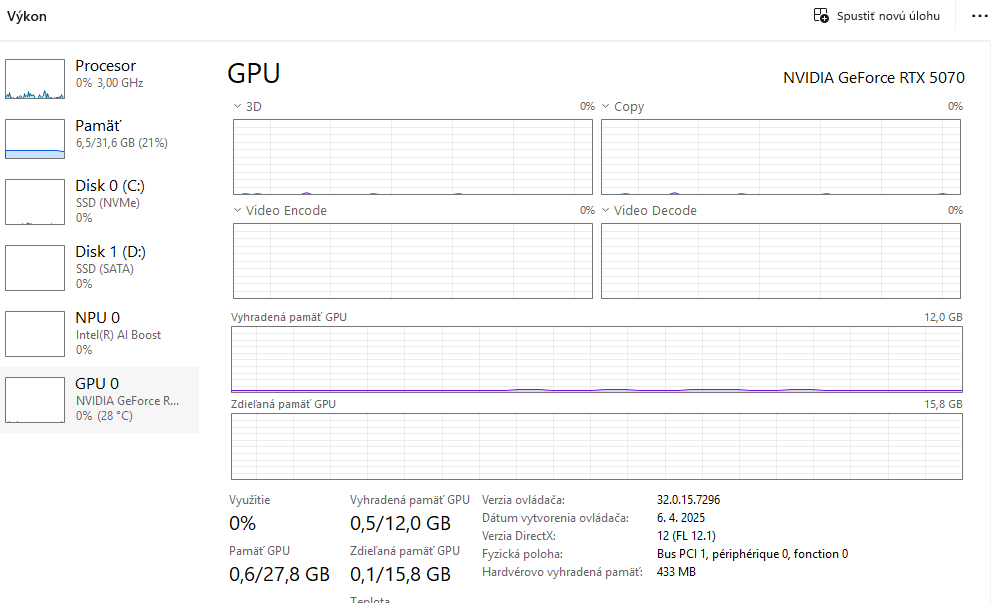Select the Procesor mini graph thumbnail

pyautogui.click(x=35, y=79)
